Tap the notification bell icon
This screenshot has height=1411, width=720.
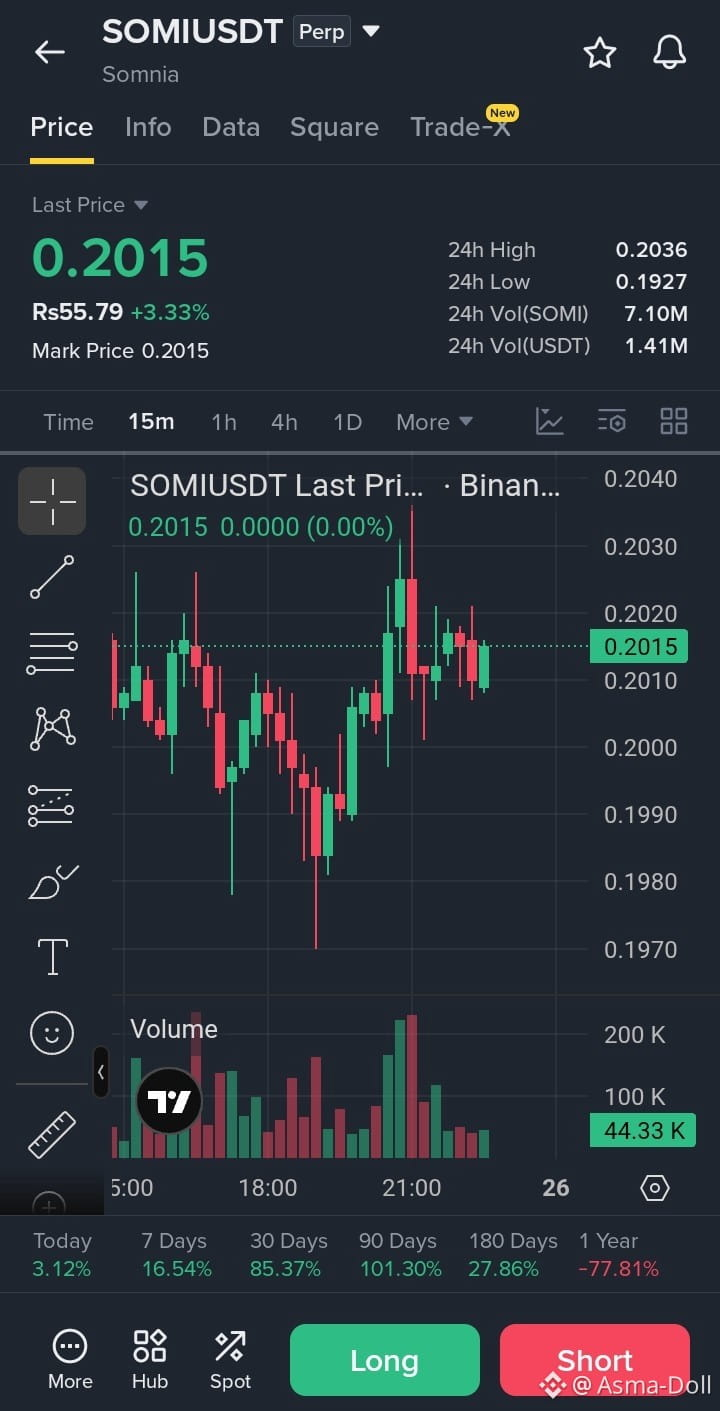click(x=669, y=52)
